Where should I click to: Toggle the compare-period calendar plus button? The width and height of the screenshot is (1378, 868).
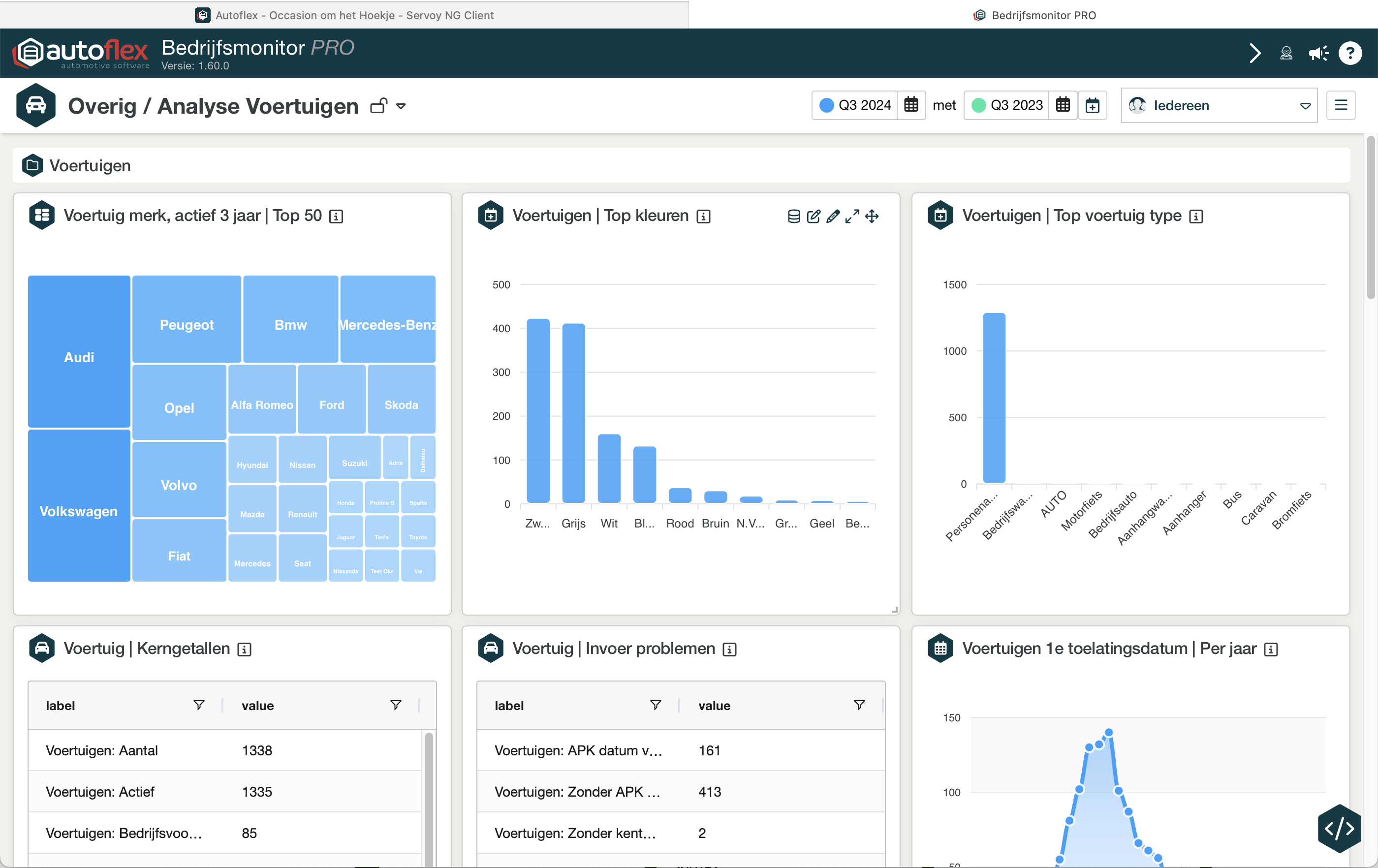pos(1093,105)
